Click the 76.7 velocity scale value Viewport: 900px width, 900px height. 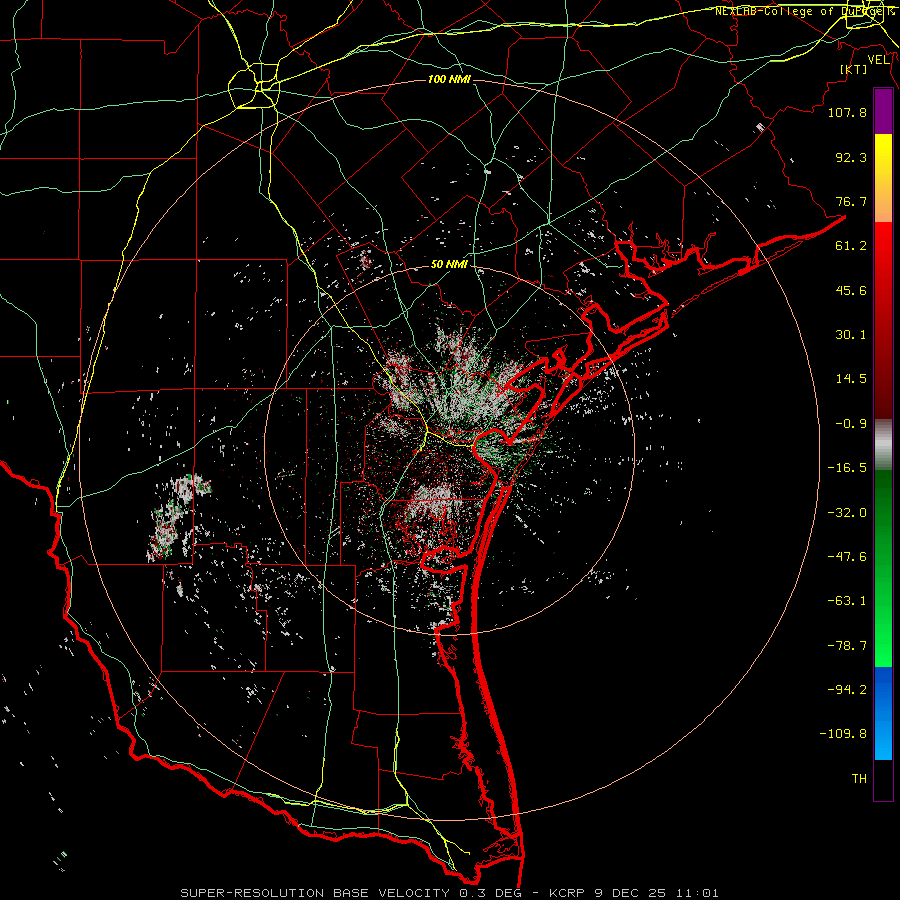coord(851,201)
